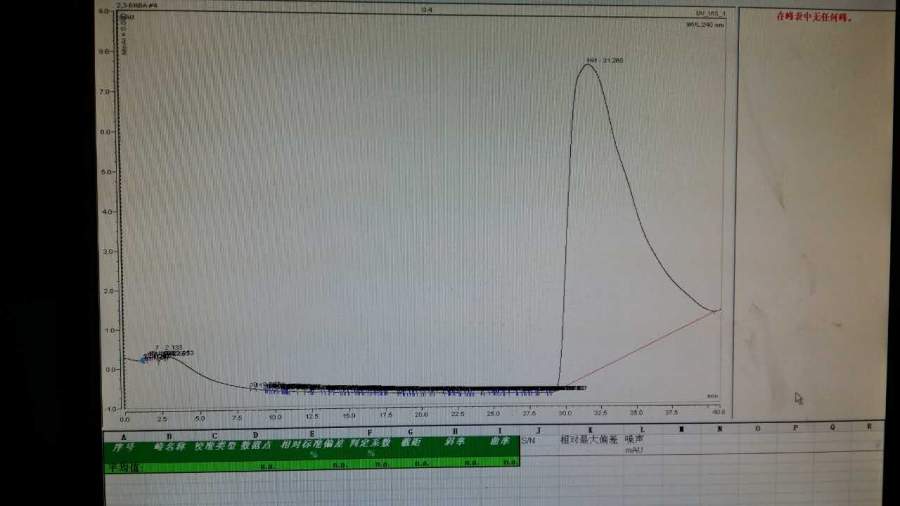Click the 曲率 header cell
The width and height of the screenshot is (900, 506).
point(499,441)
